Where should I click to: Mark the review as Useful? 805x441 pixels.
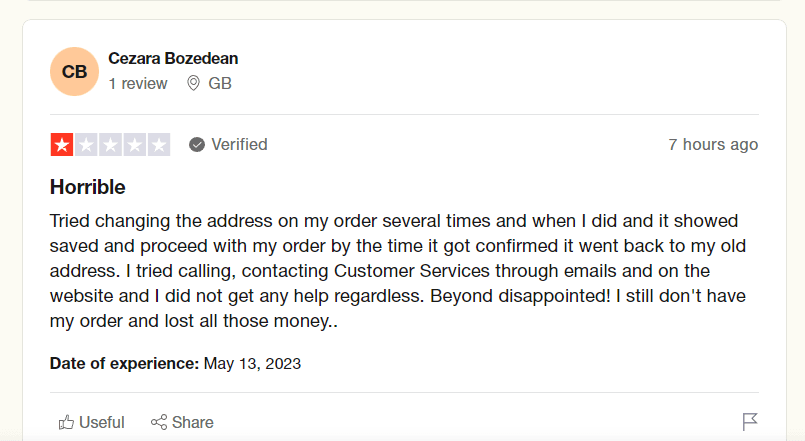pyautogui.click(x=92, y=422)
